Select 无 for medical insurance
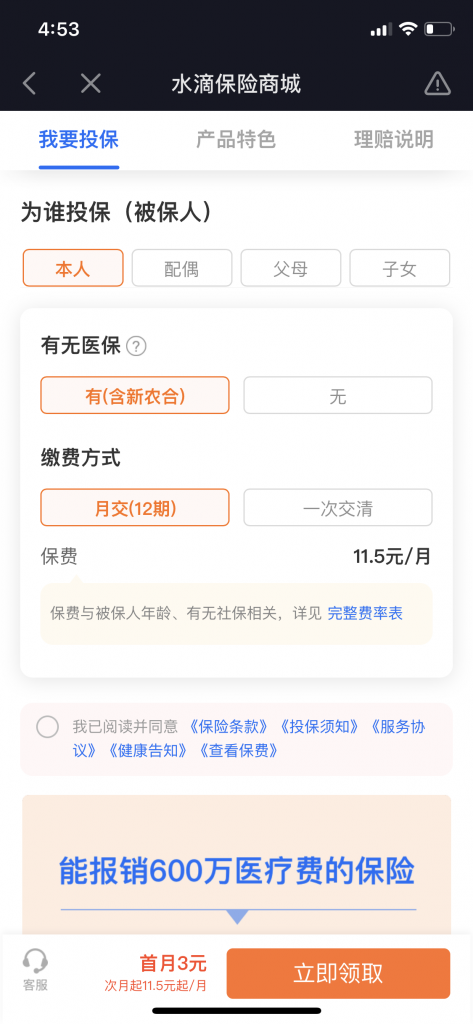Viewport: 473px width, 1024px height. pos(338,395)
